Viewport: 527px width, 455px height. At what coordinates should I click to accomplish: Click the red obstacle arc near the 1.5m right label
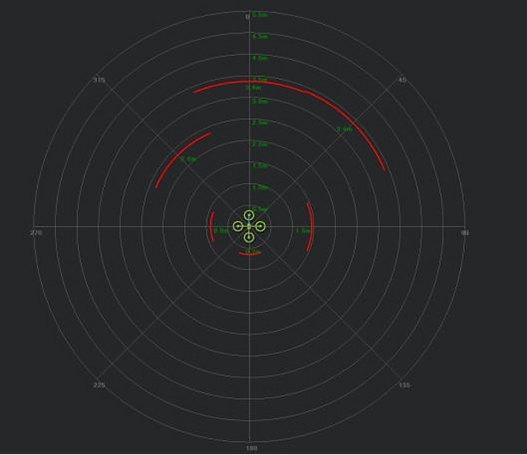click(x=311, y=227)
